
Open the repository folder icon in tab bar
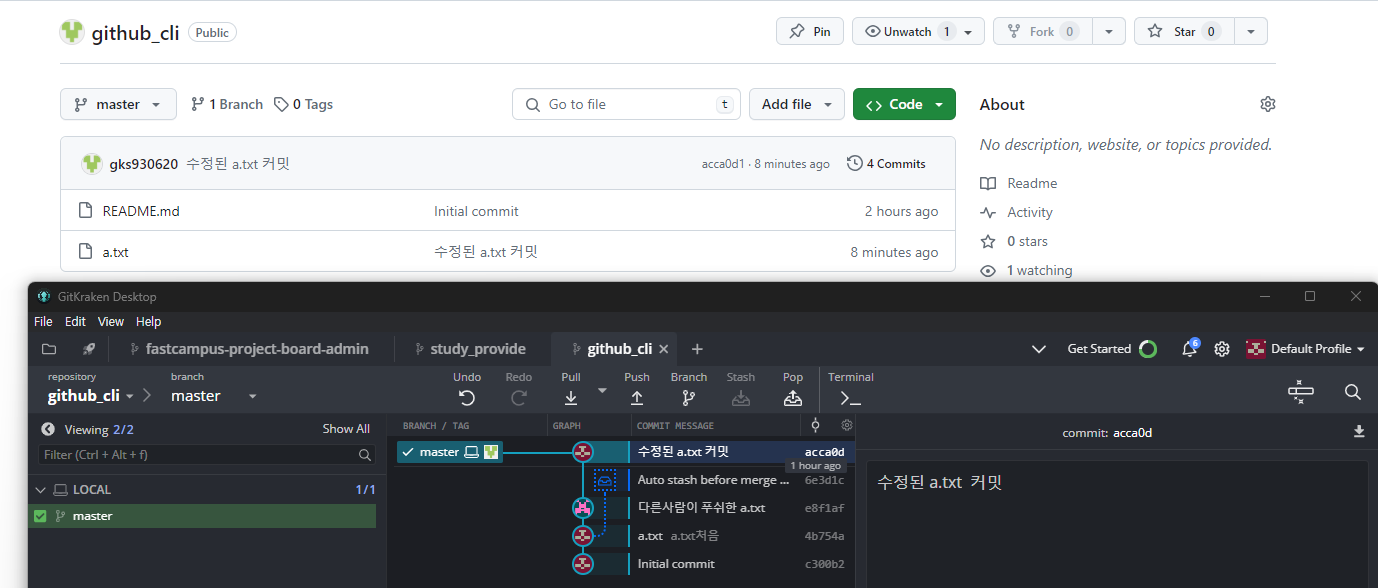[49, 349]
